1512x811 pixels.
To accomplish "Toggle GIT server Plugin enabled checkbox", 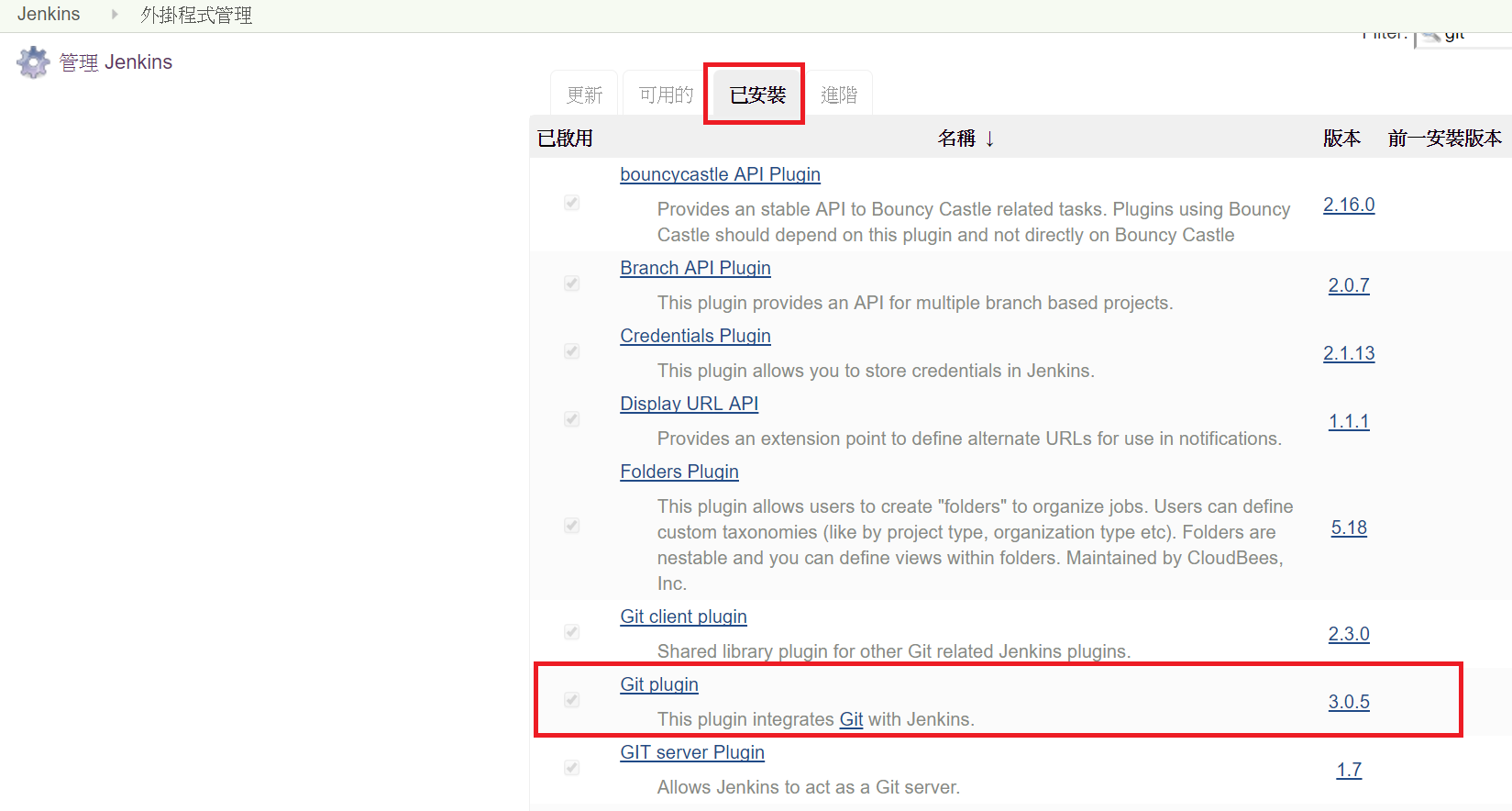I will (x=571, y=768).
